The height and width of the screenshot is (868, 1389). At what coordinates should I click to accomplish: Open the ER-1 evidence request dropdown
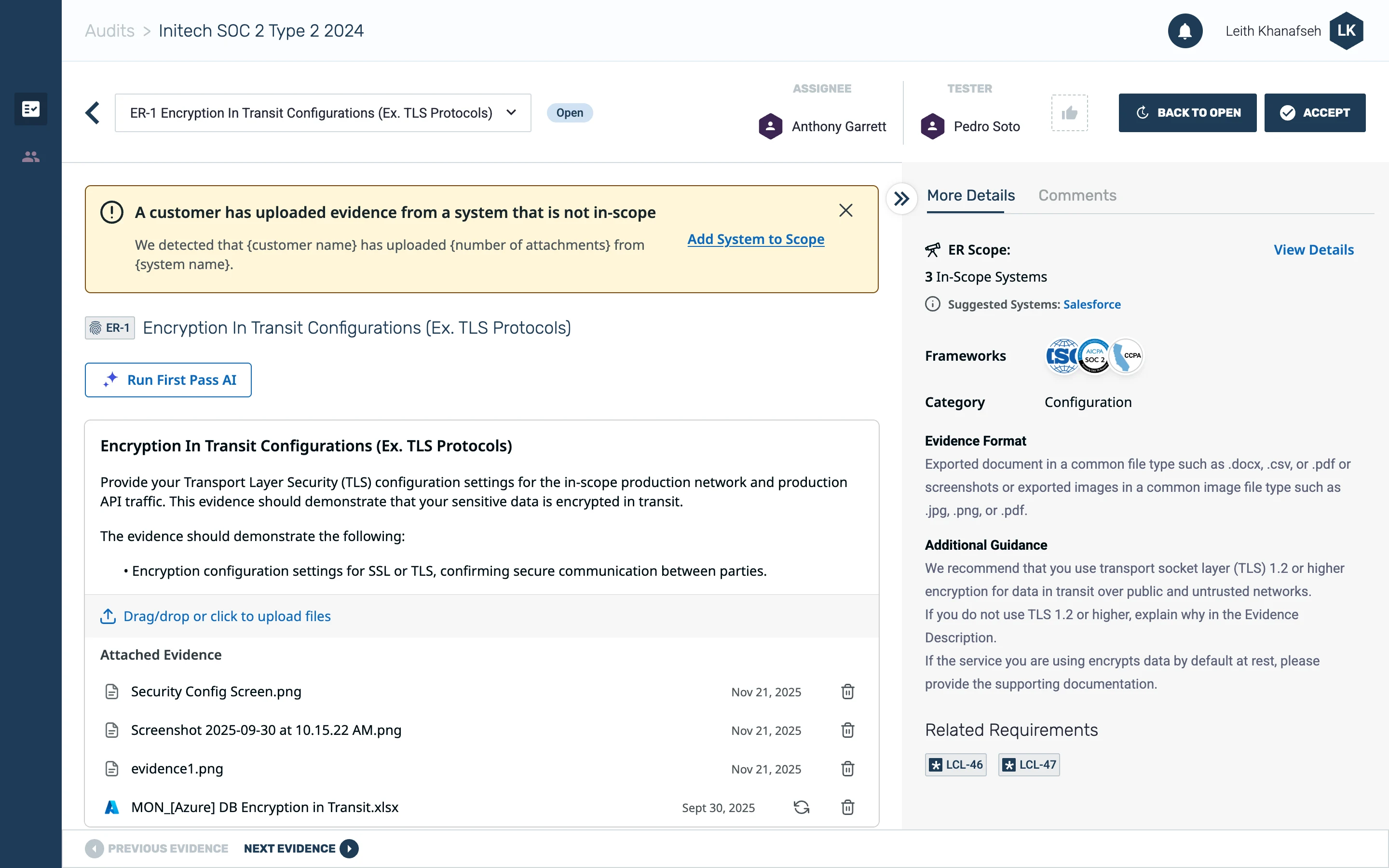(323, 113)
